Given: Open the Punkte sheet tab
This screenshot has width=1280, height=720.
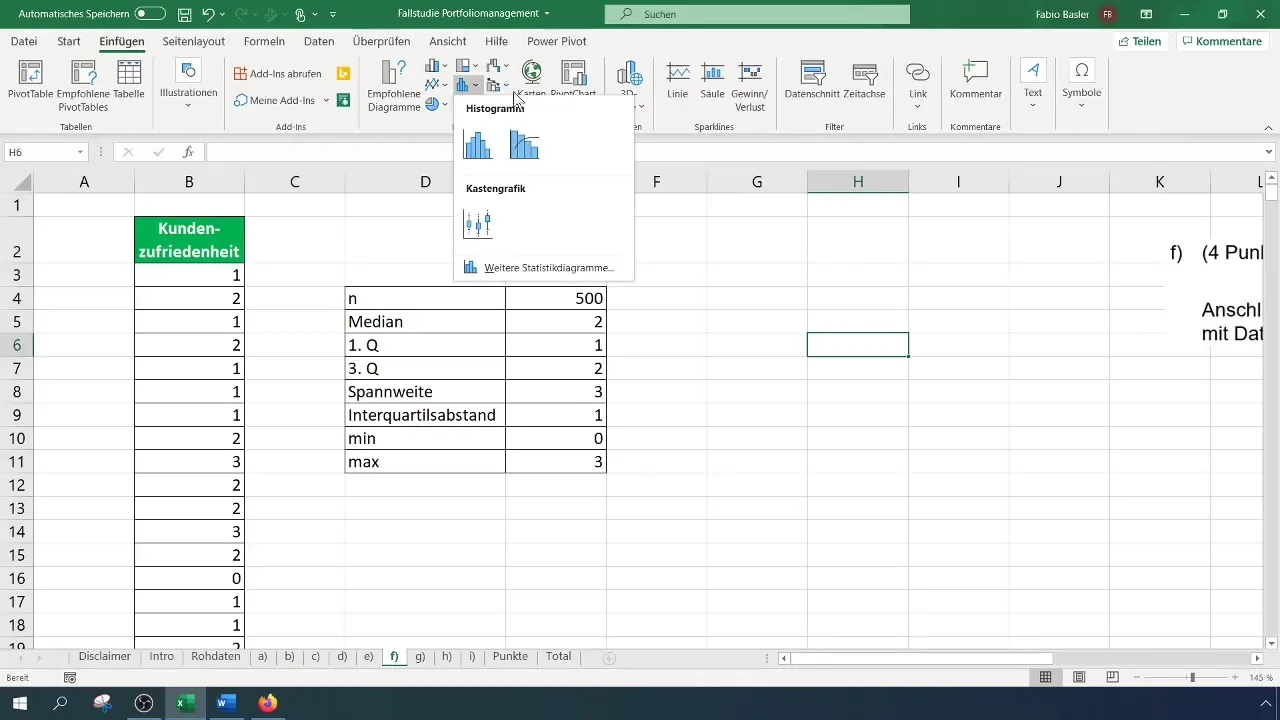Looking at the screenshot, I should click(510, 657).
